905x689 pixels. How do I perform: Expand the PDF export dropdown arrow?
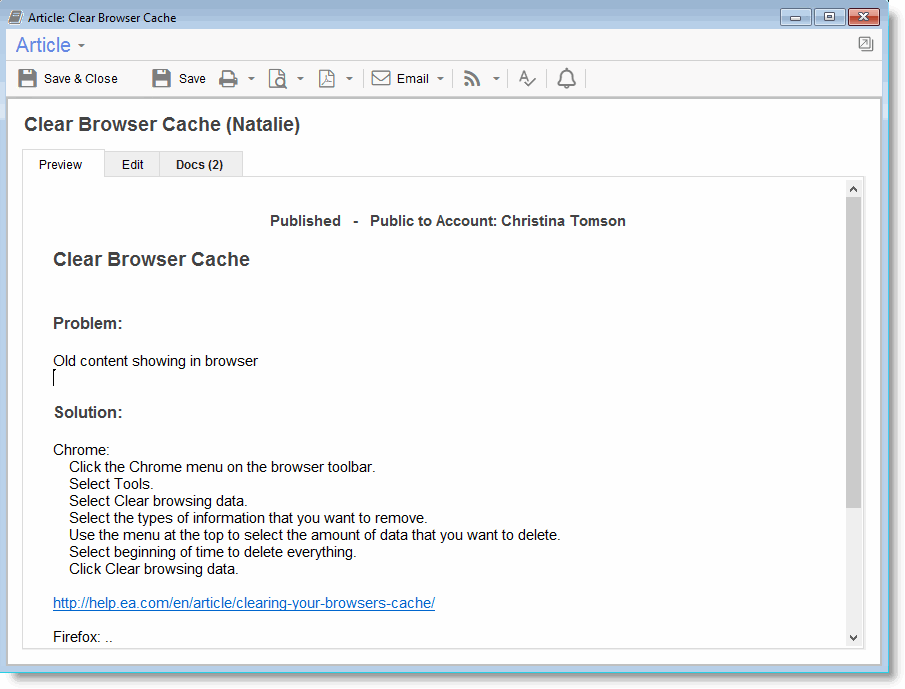(x=349, y=79)
